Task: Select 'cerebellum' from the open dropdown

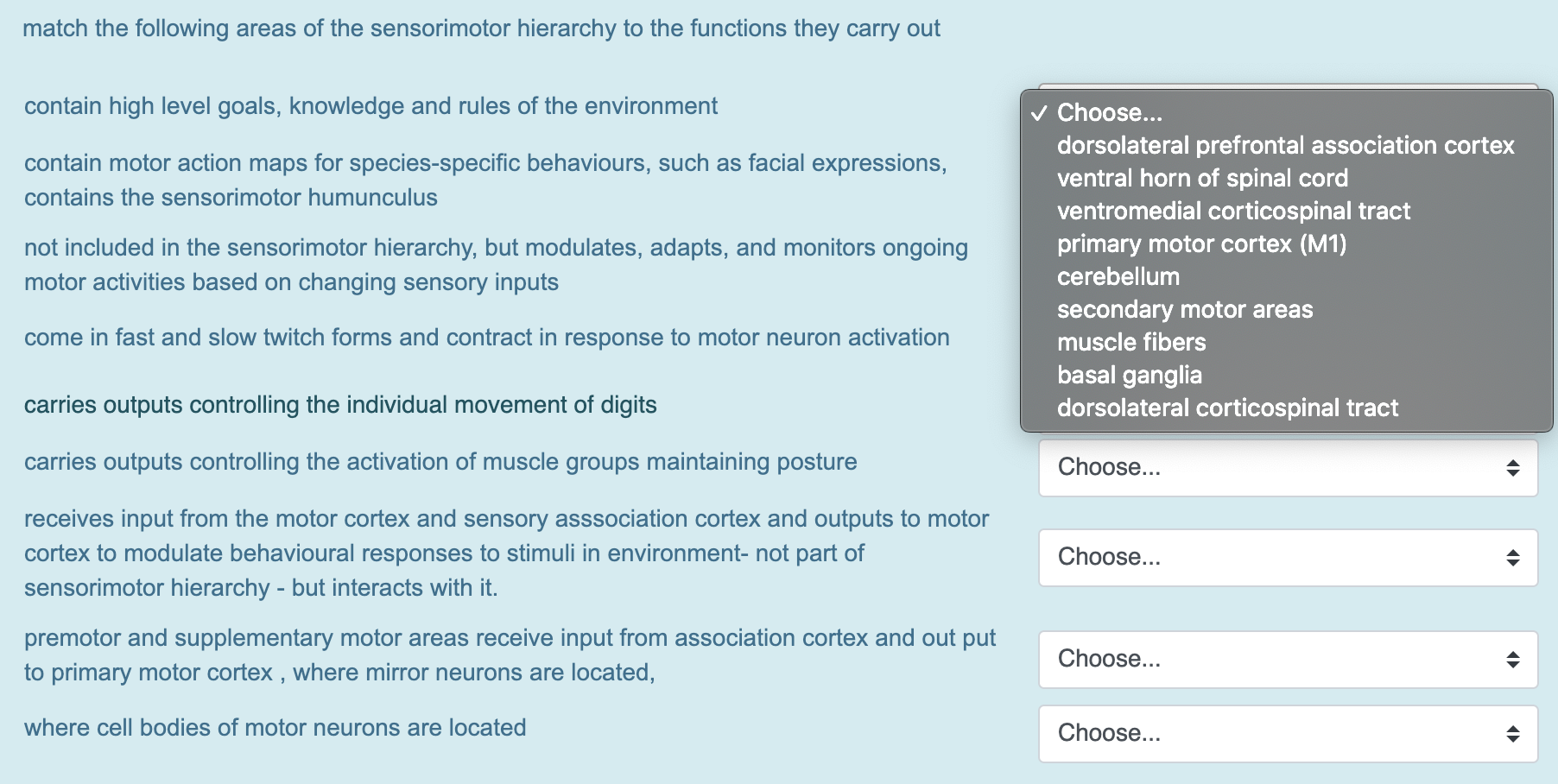Action: pos(1118,277)
